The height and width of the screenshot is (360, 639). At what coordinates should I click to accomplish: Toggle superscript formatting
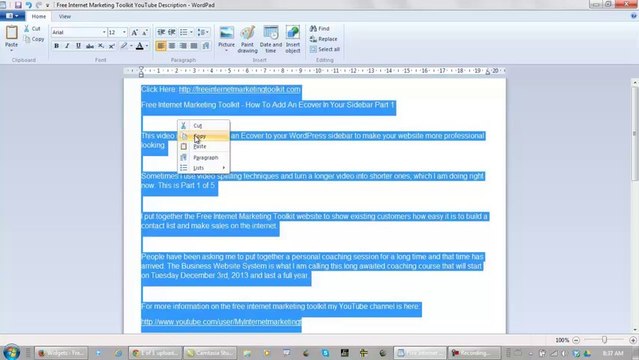[111, 46]
